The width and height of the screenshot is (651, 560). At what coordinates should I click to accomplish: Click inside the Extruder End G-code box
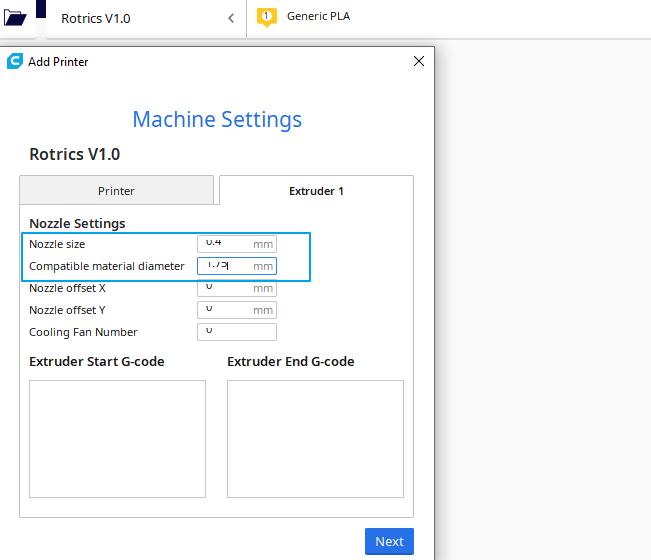315,439
